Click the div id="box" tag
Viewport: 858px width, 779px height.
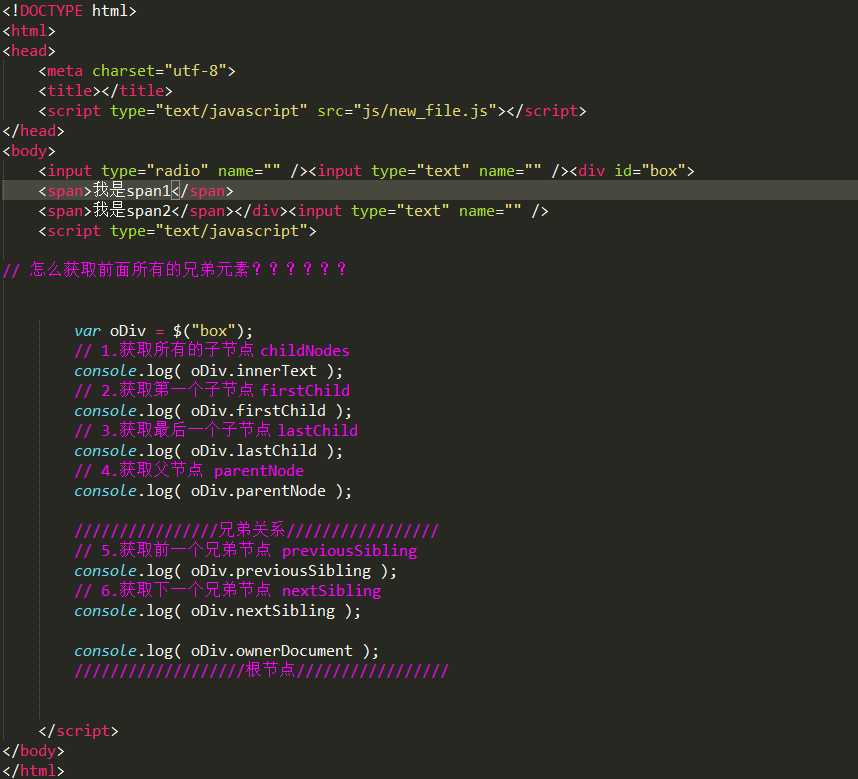tap(632, 171)
